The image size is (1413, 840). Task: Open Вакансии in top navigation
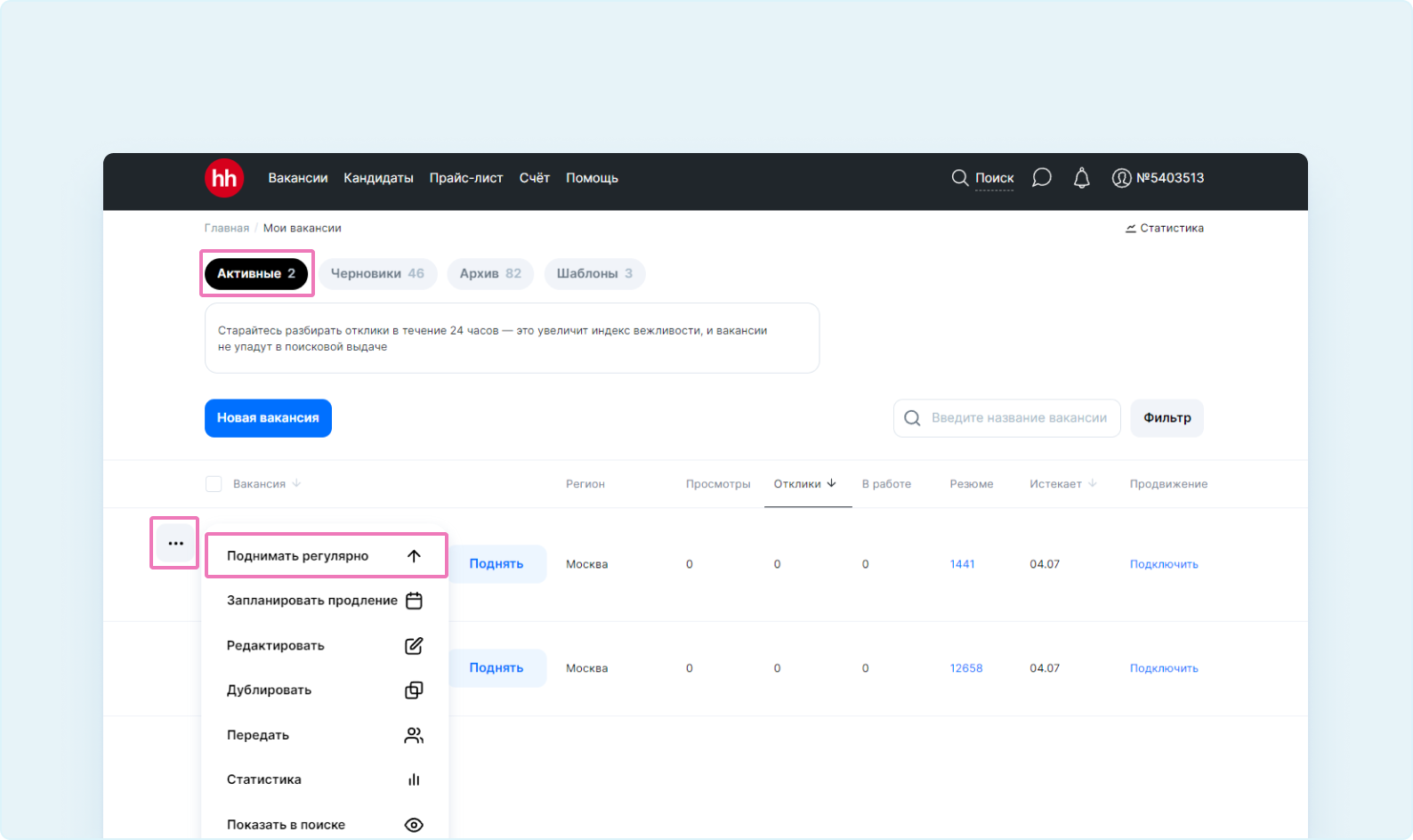pyautogui.click(x=298, y=178)
